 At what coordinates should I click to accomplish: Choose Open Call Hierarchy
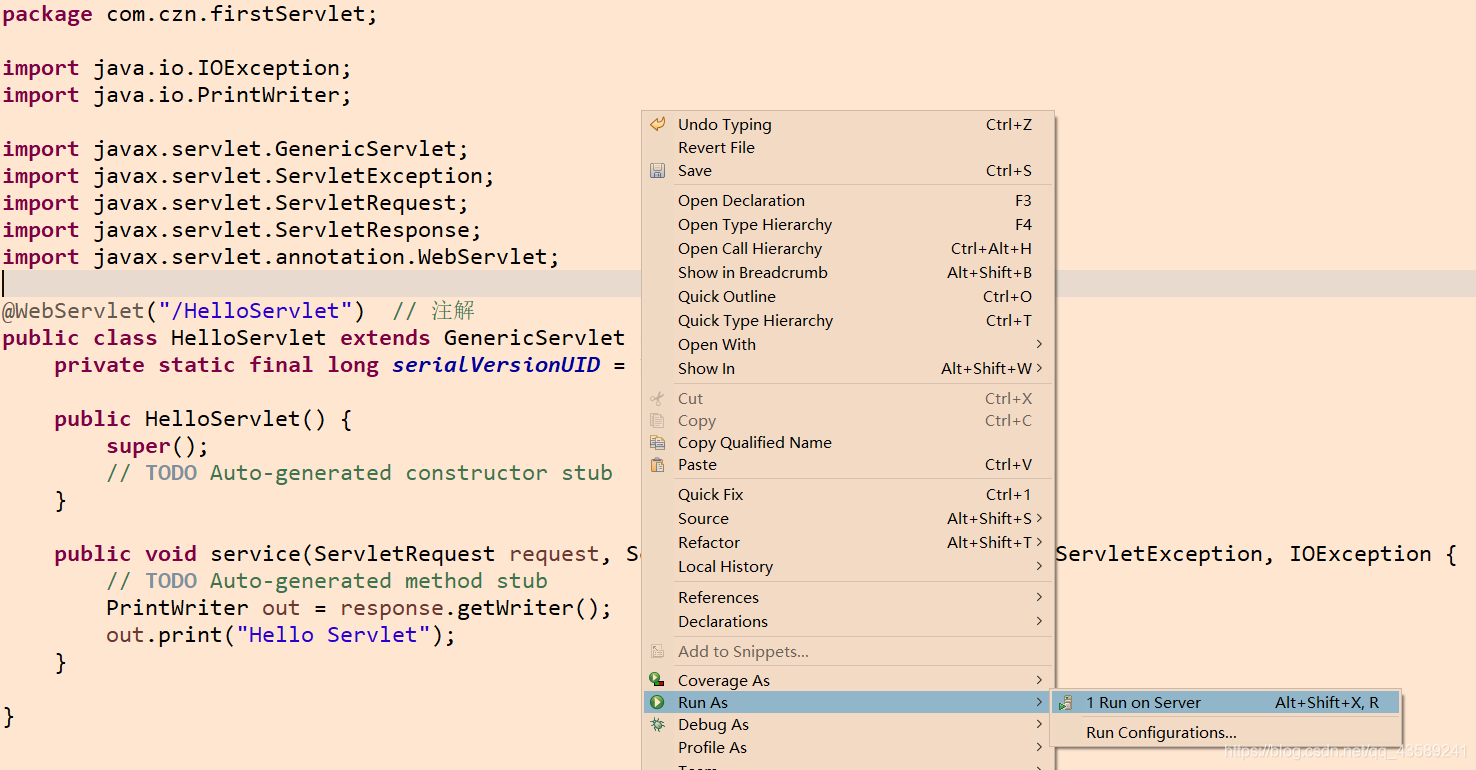pyautogui.click(x=848, y=249)
